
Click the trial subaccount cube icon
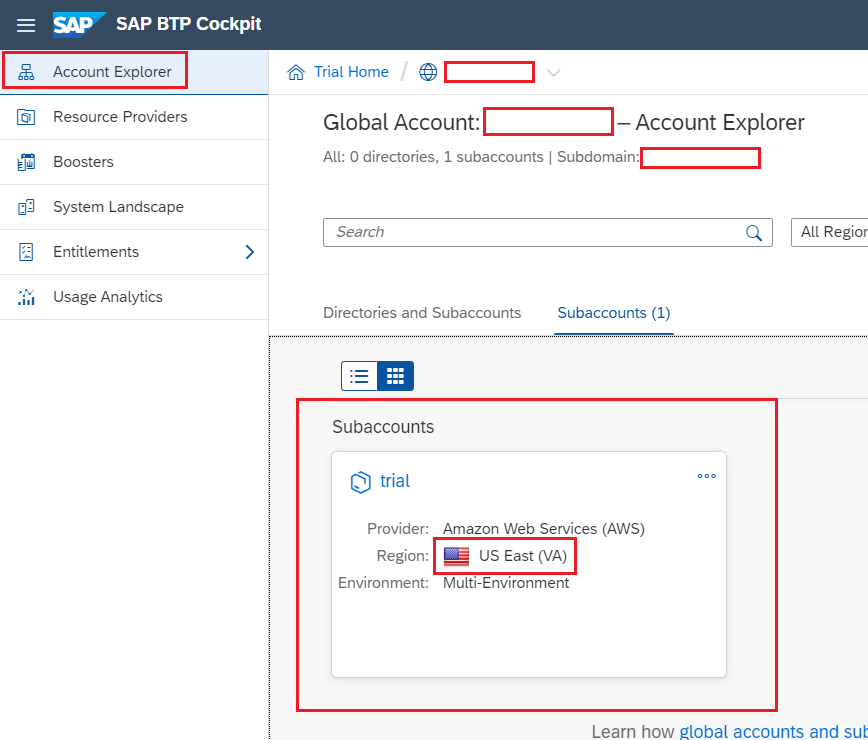click(360, 482)
